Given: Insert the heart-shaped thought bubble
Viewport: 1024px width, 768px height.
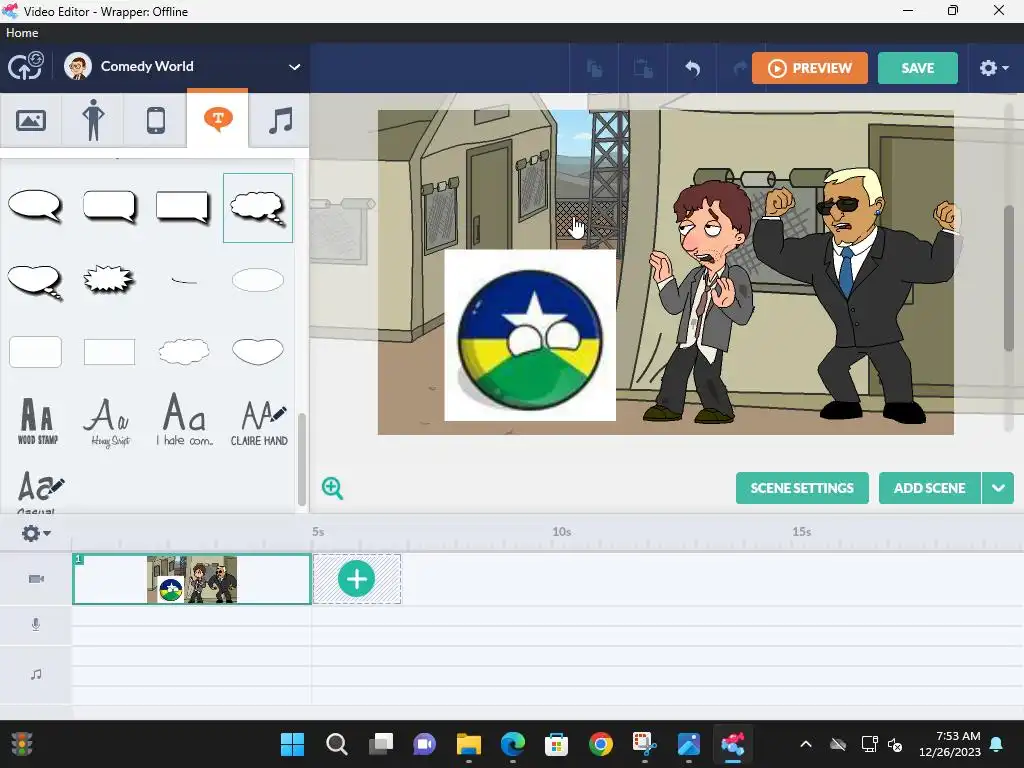Looking at the screenshot, I should 35,281.
